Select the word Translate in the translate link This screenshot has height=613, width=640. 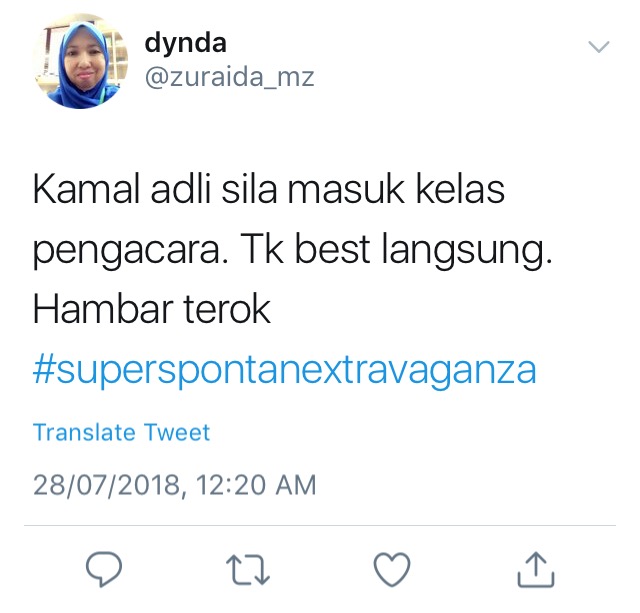[84, 432]
